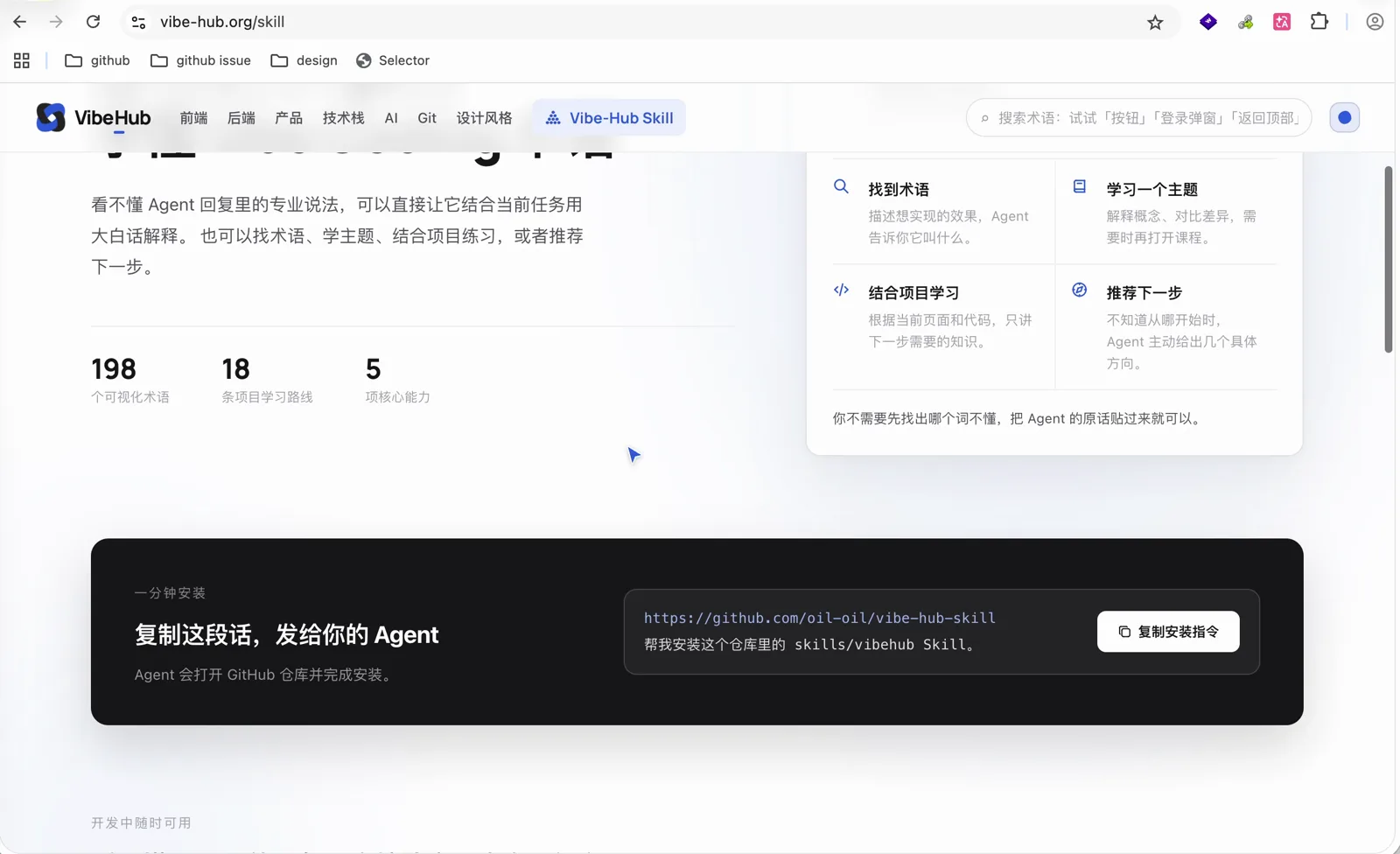Click the 开发中随时可用 label
This screenshot has height=854, width=1400.
point(141,822)
